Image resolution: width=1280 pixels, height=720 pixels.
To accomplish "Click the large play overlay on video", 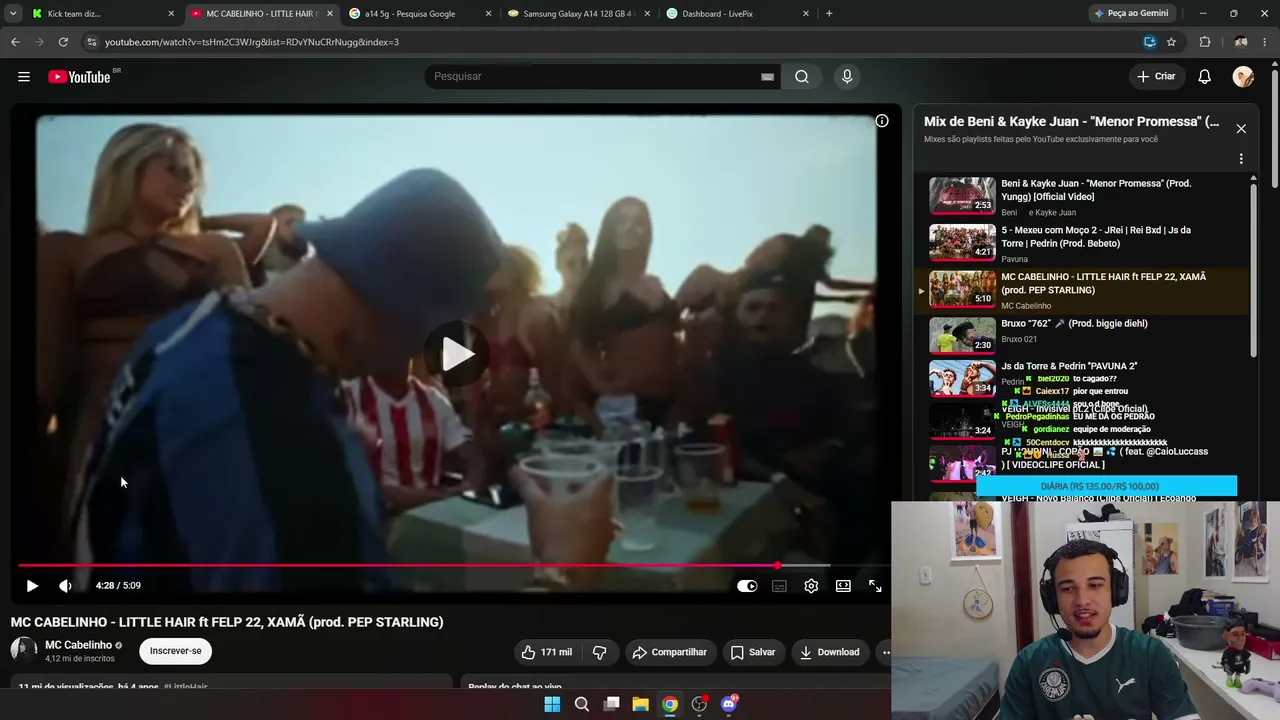I will pos(457,354).
